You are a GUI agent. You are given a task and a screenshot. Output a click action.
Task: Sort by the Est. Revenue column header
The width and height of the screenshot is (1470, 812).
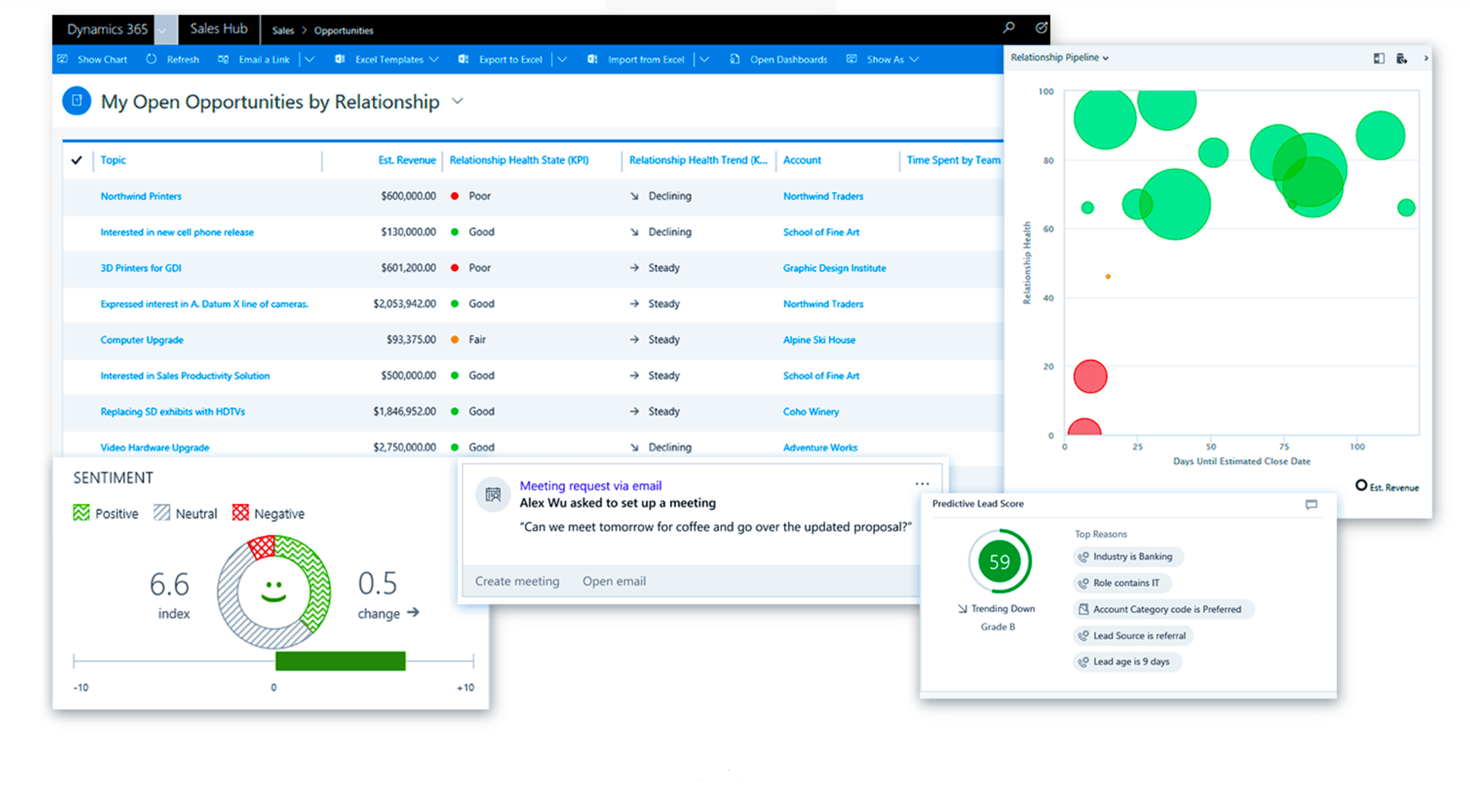[407, 160]
